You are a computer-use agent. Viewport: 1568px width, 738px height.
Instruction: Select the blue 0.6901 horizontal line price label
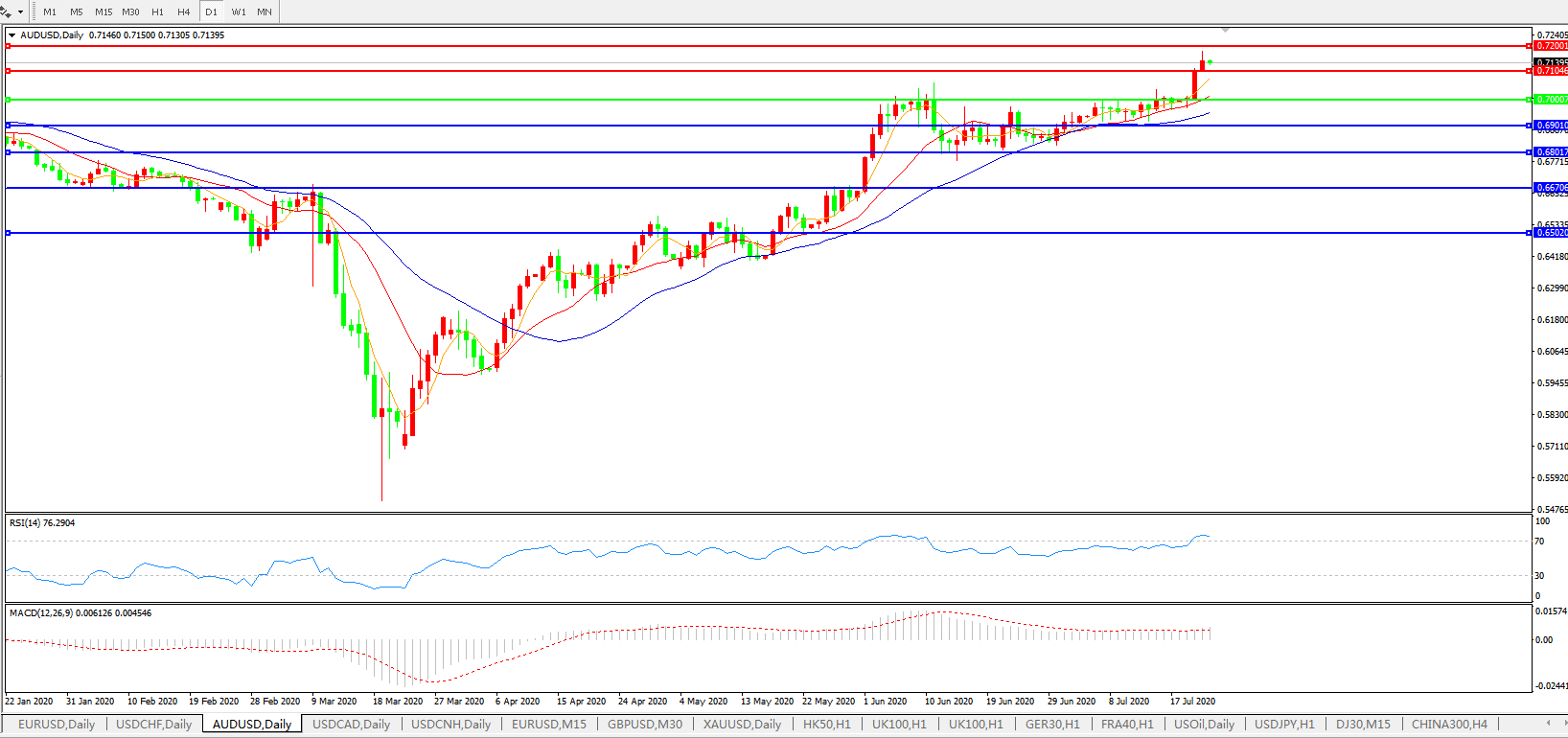(1550, 126)
